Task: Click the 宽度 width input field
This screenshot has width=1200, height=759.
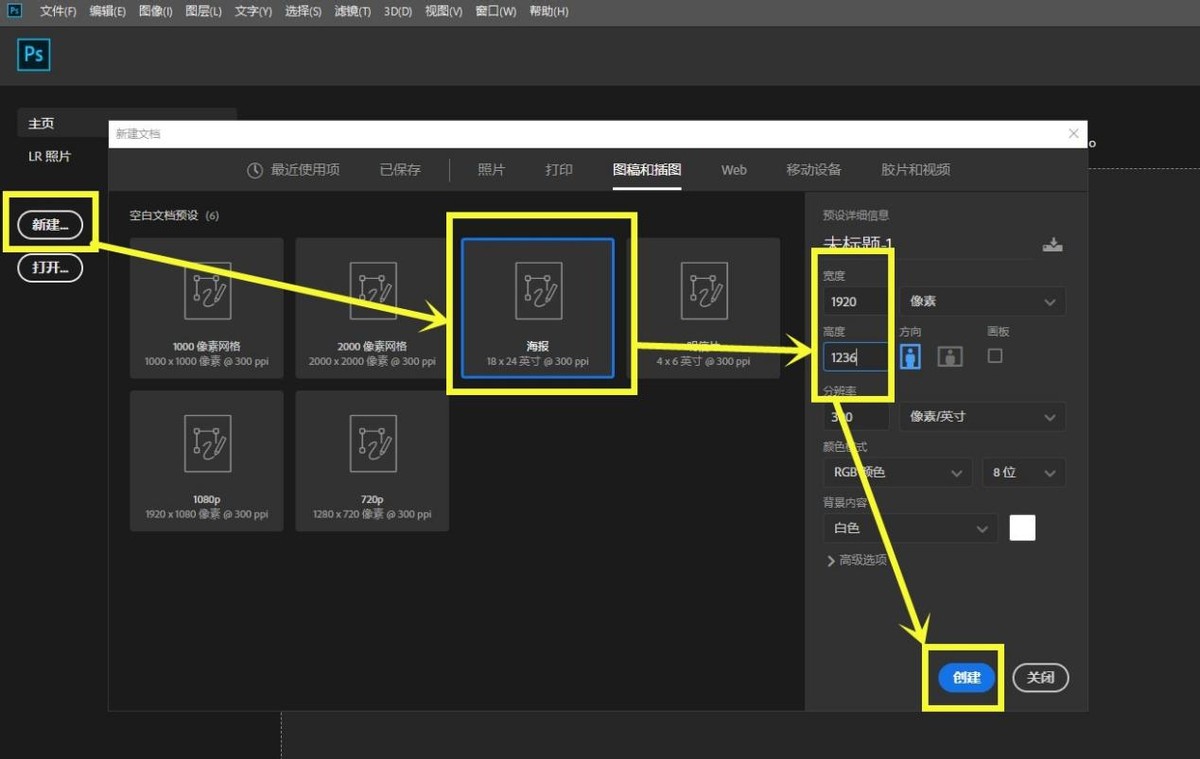Action: point(854,301)
